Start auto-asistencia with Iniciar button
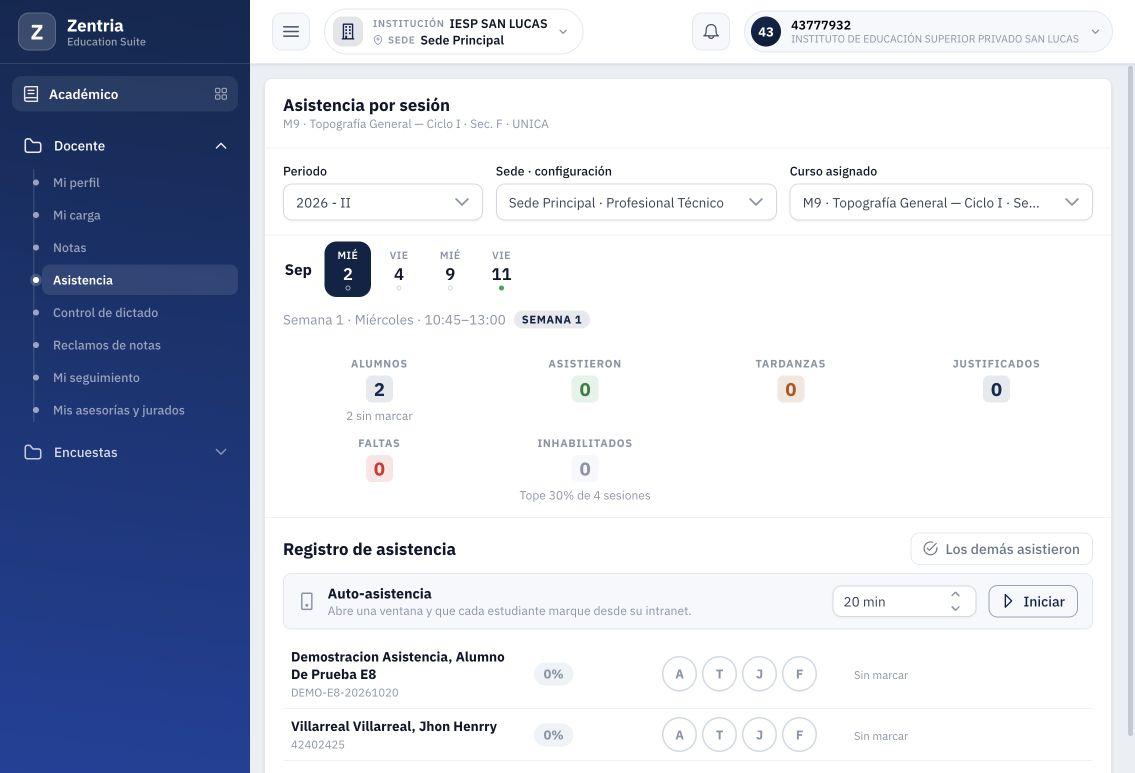Screen dimensions: 1135x773 pos(1033,601)
